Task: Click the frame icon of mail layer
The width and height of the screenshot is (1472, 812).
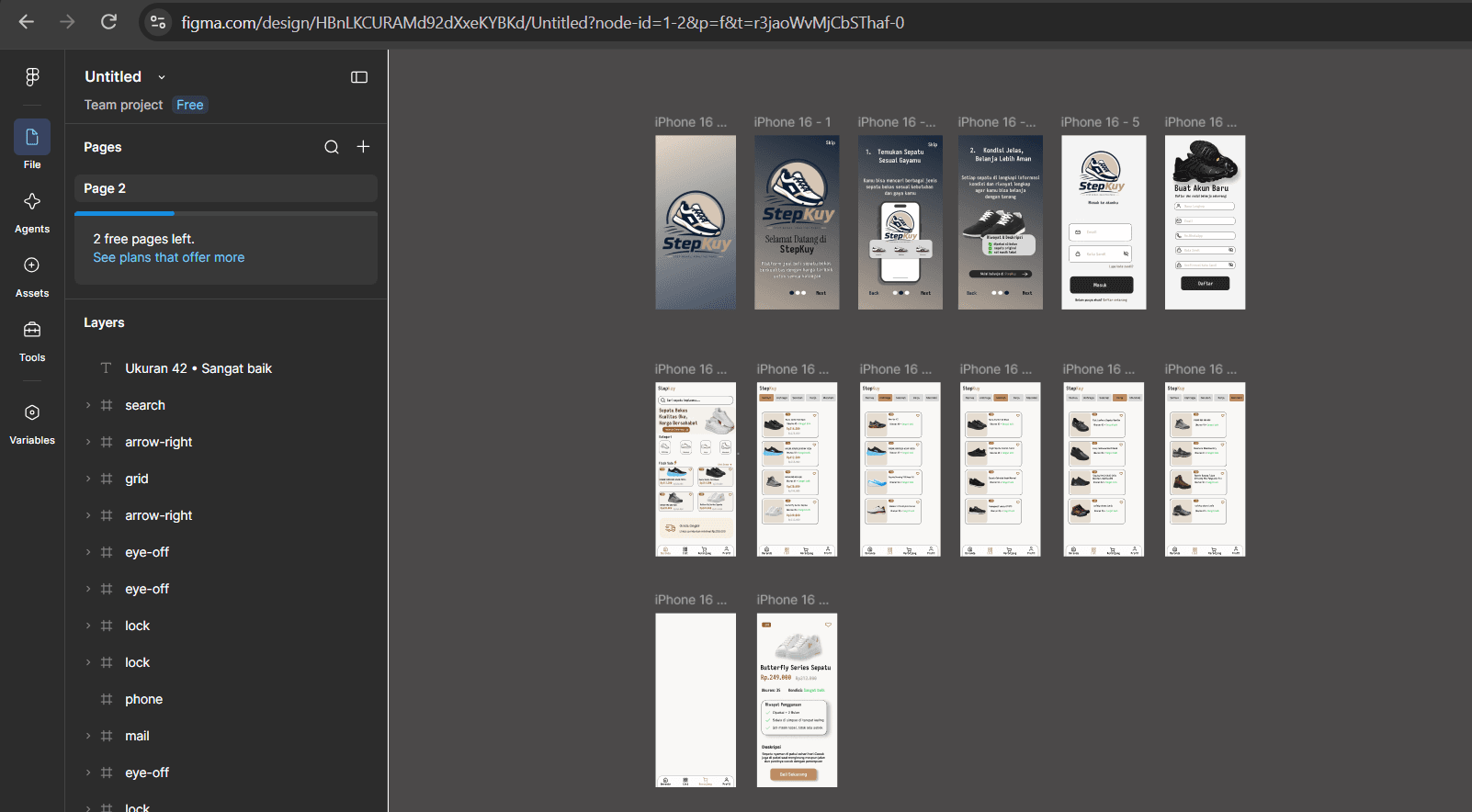Action: point(107,736)
